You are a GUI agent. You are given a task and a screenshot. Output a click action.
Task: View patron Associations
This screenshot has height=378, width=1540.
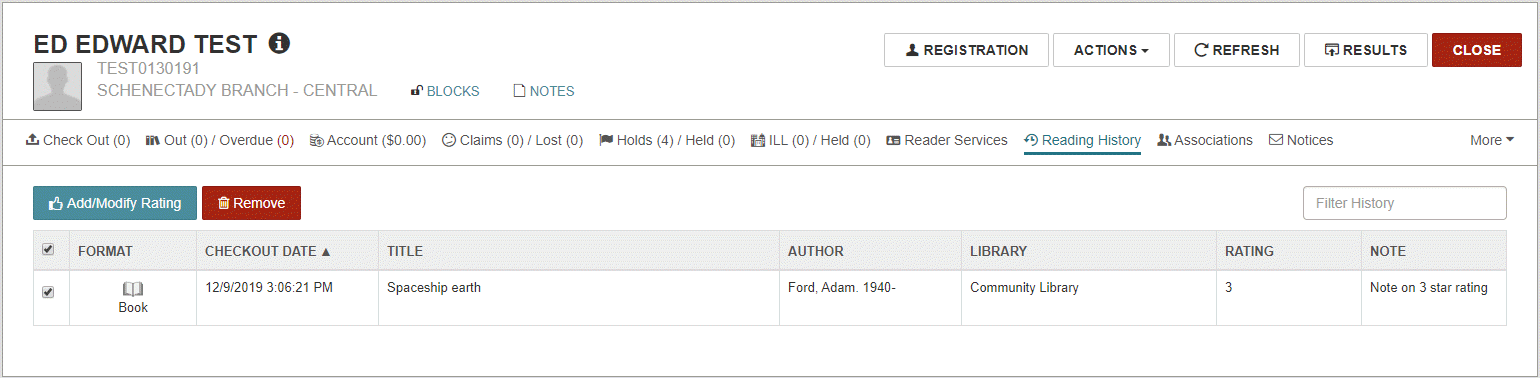(x=1205, y=140)
